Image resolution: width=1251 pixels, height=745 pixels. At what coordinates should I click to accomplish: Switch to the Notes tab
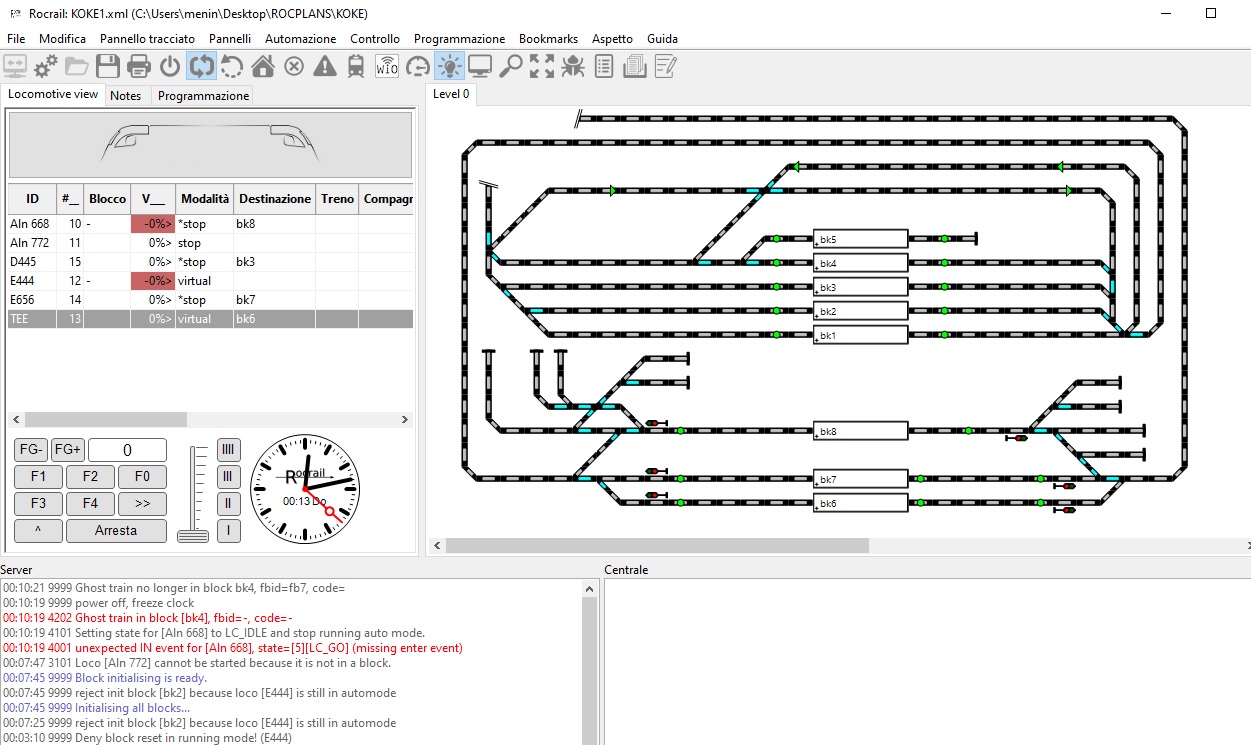[126, 96]
